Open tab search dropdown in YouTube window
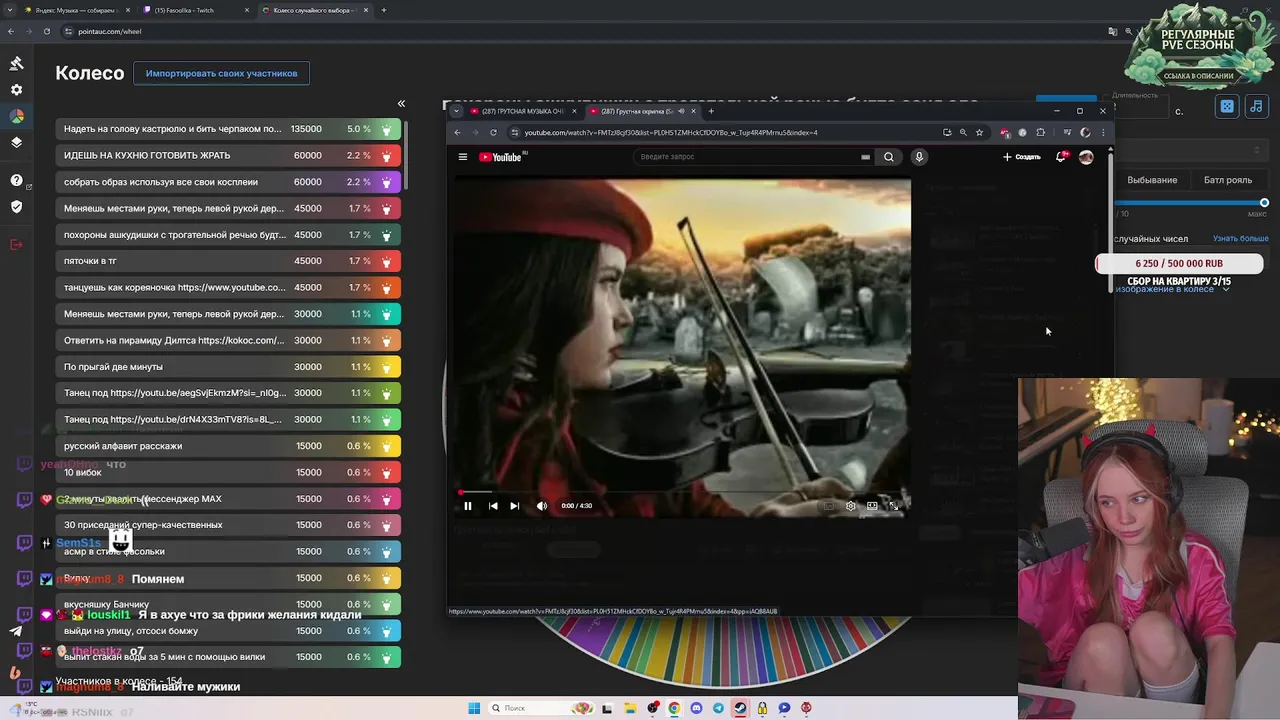Image resolution: width=1280 pixels, height=720 pixels. tap(457, 111)
